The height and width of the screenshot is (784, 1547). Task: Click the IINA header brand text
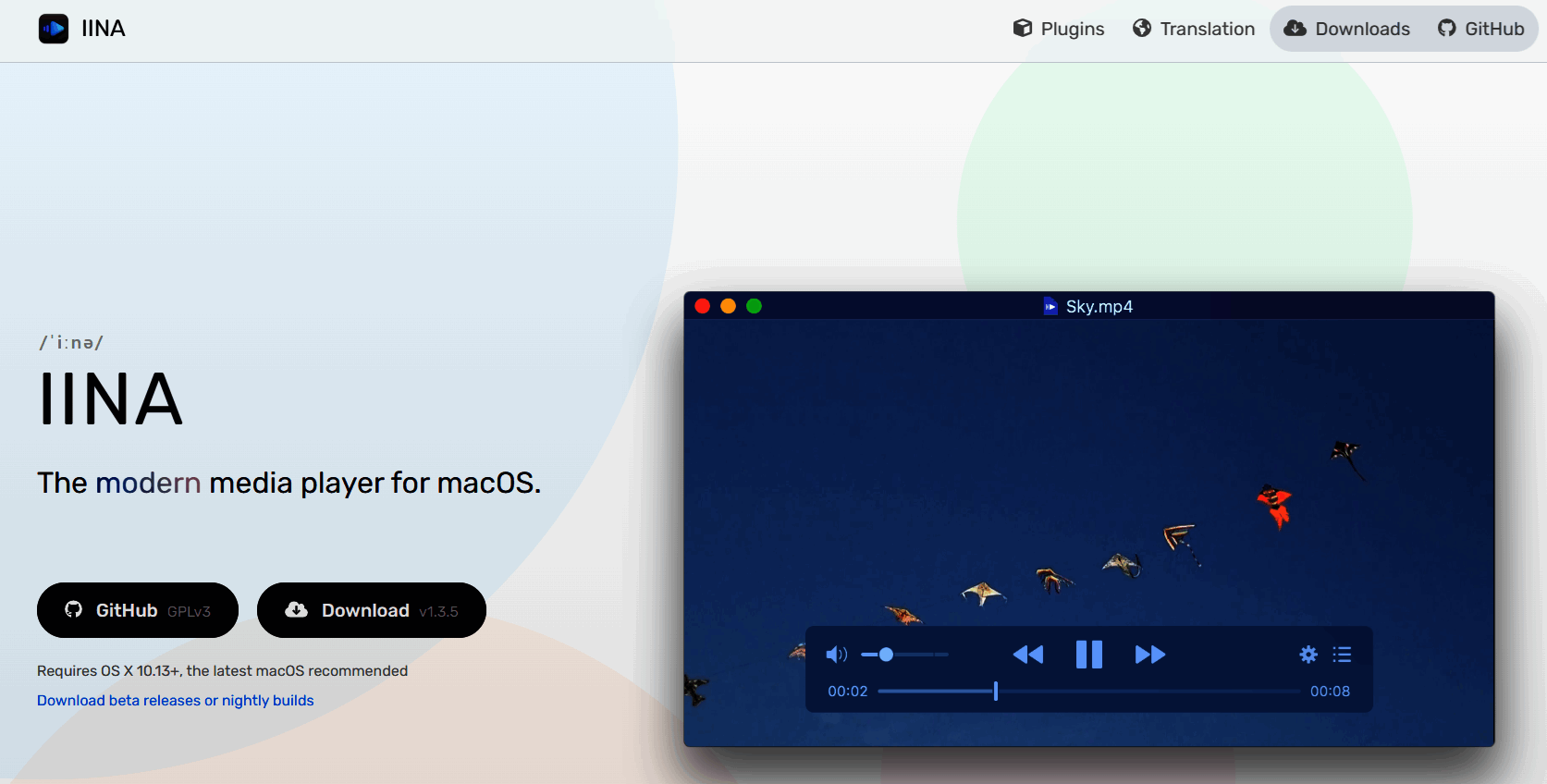point(104,29)
